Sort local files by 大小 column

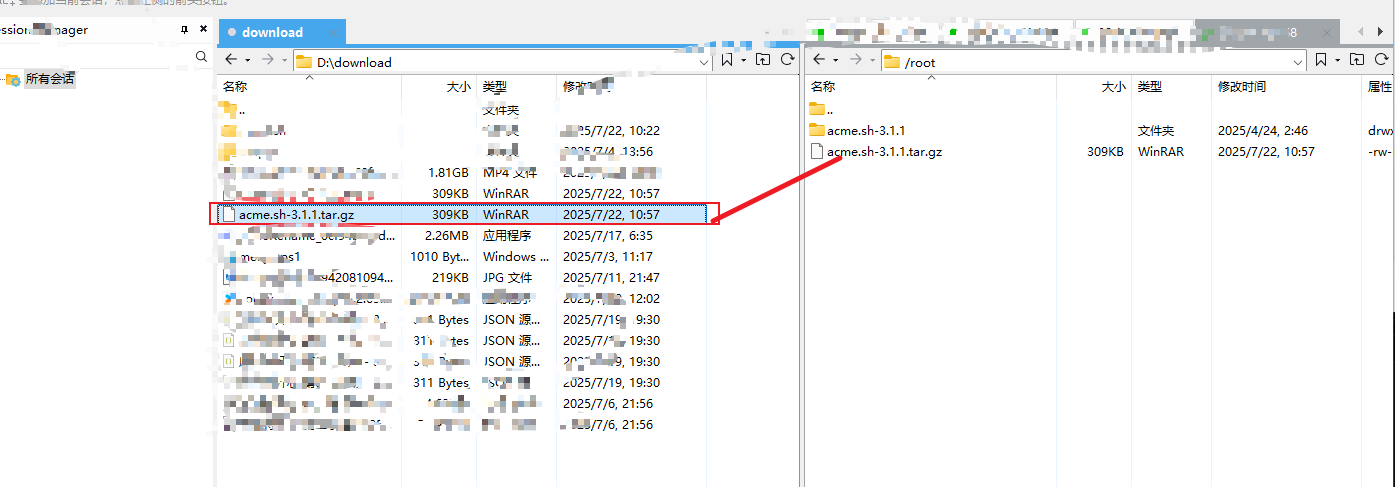(458, 87)
